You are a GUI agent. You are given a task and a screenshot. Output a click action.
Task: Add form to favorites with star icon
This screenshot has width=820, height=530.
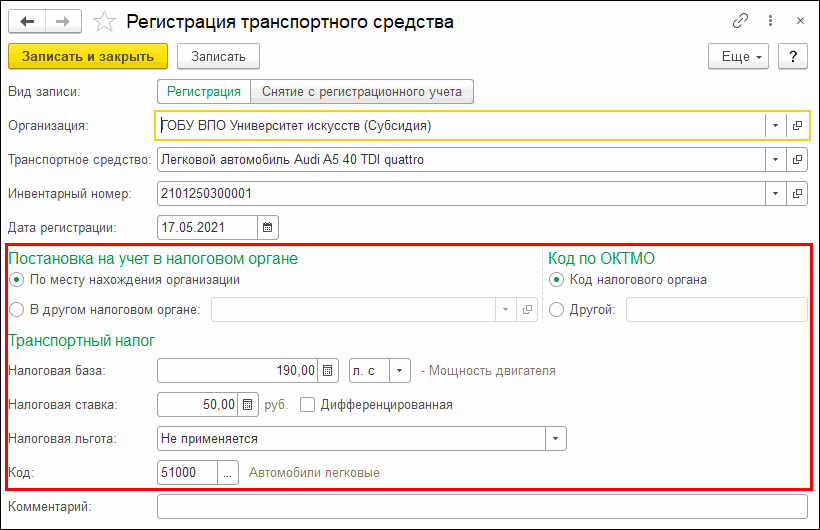click(x=103, y=21)
